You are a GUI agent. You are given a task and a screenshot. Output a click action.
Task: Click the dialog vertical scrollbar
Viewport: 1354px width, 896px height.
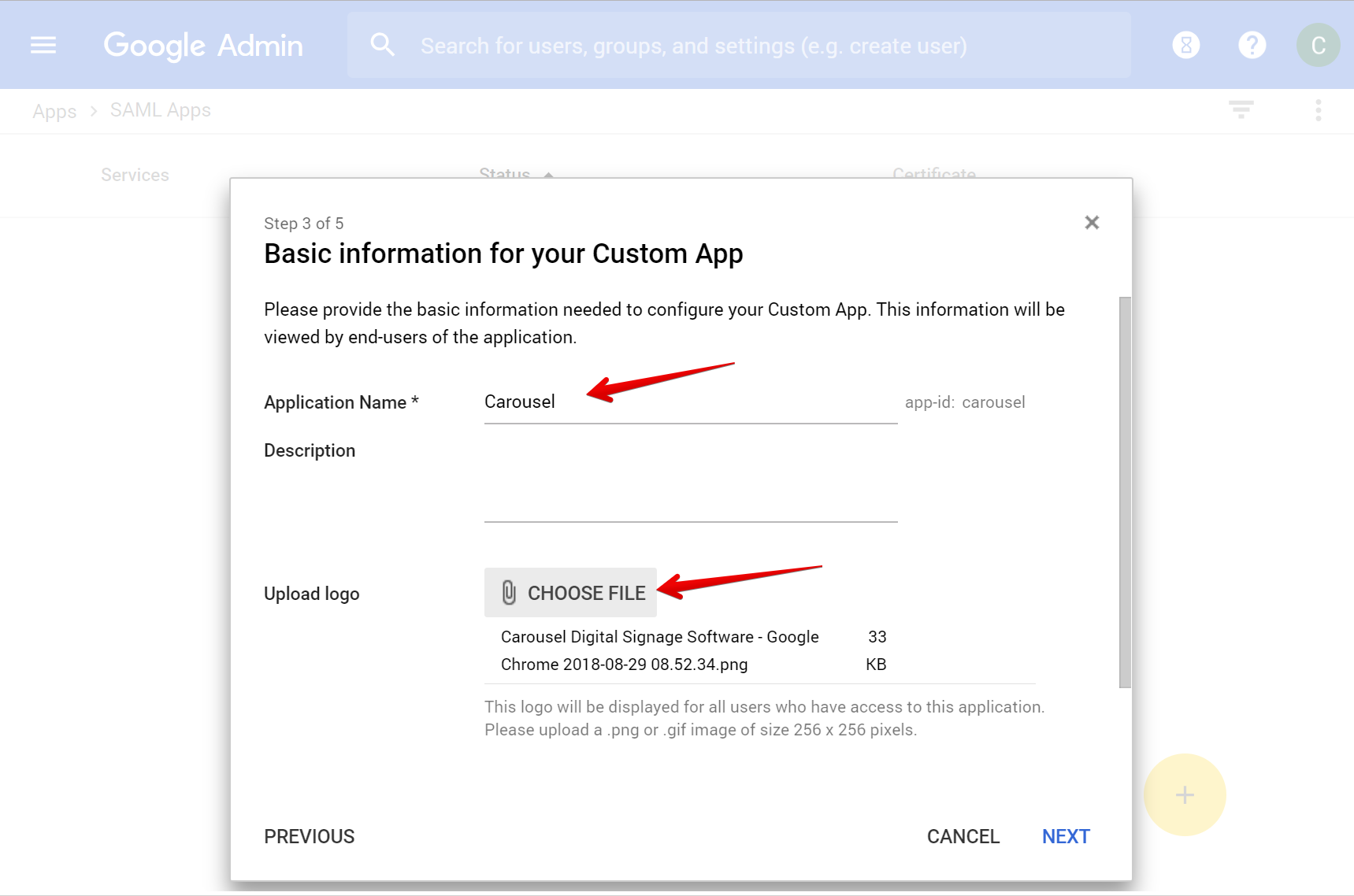[x=1125, y=492]
